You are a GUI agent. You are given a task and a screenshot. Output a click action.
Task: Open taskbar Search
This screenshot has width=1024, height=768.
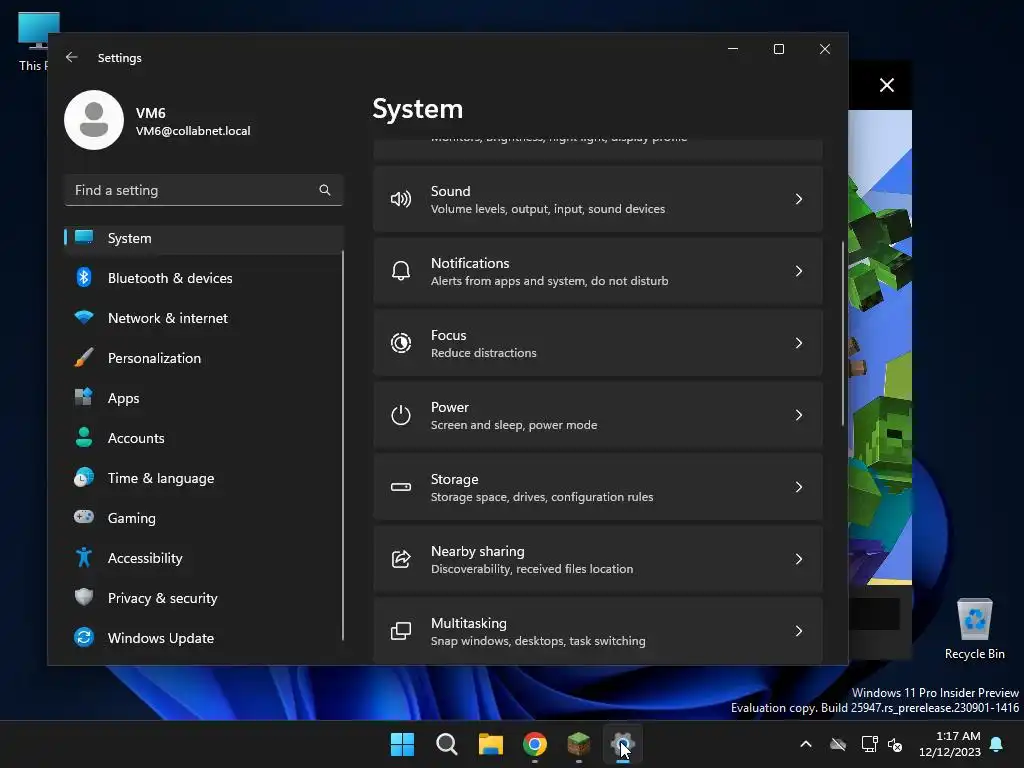(x=447, y=744)
